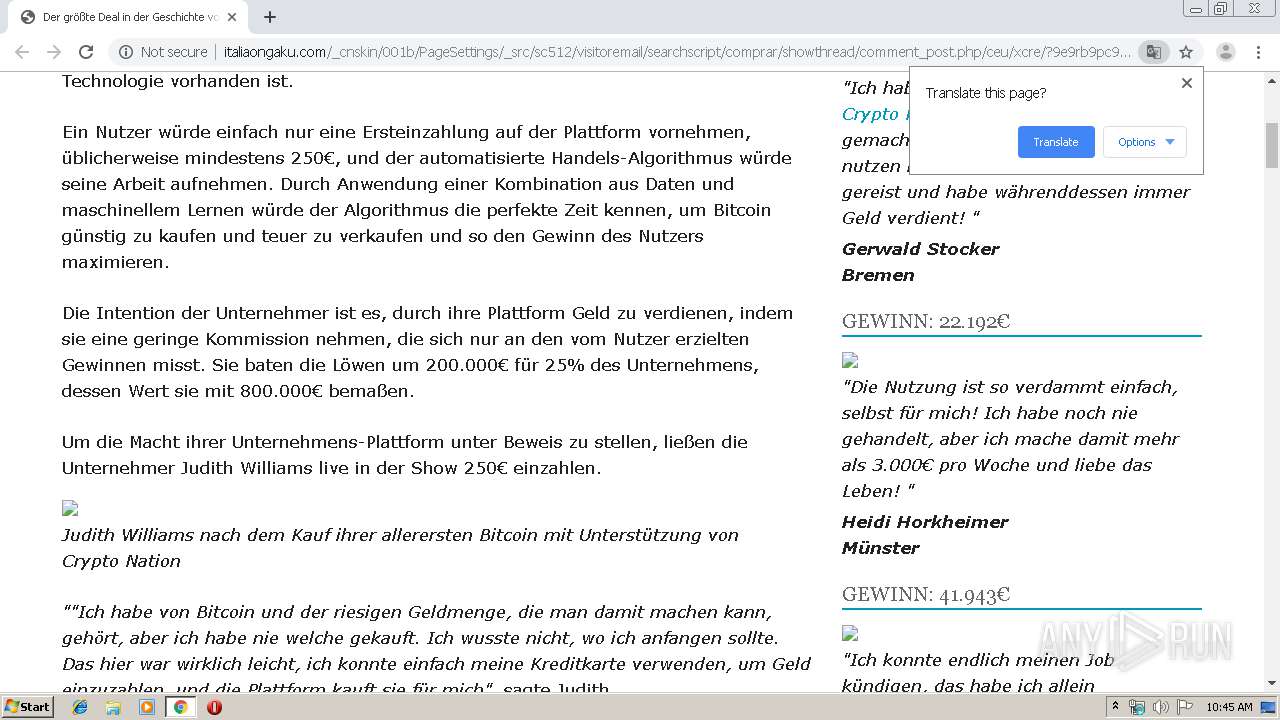Open the media player taskbar icon
Screen dimensions: 1280x720
[x=147, y=707]
